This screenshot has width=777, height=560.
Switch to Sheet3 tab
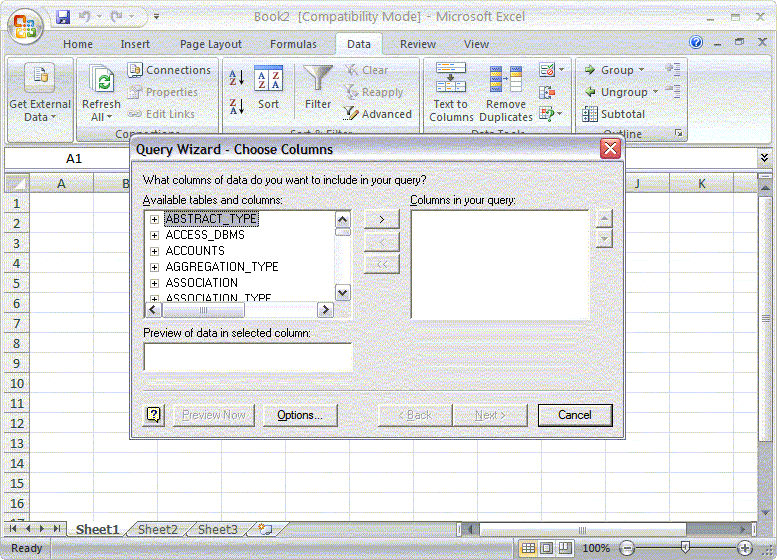click(218, 529)
